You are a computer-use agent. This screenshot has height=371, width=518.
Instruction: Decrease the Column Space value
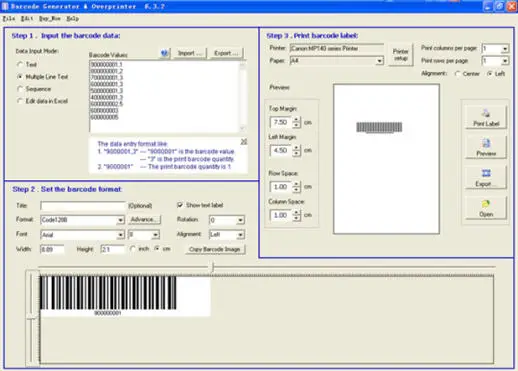296,218
